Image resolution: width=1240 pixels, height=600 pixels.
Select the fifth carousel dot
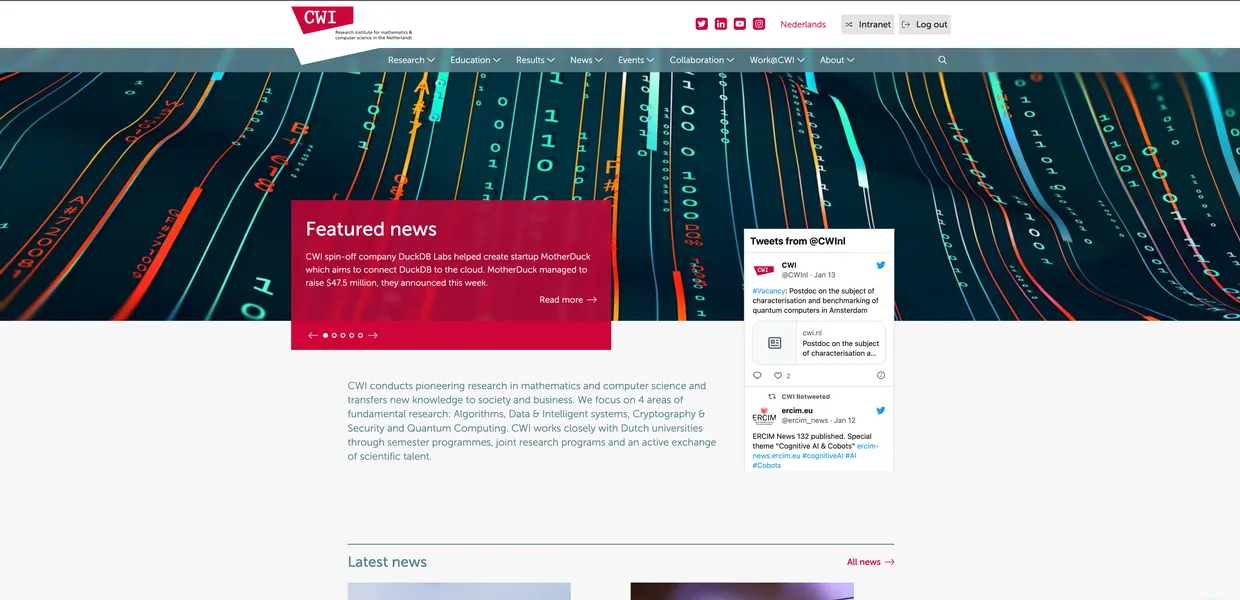pyautogui.click(x=360, y=335)
